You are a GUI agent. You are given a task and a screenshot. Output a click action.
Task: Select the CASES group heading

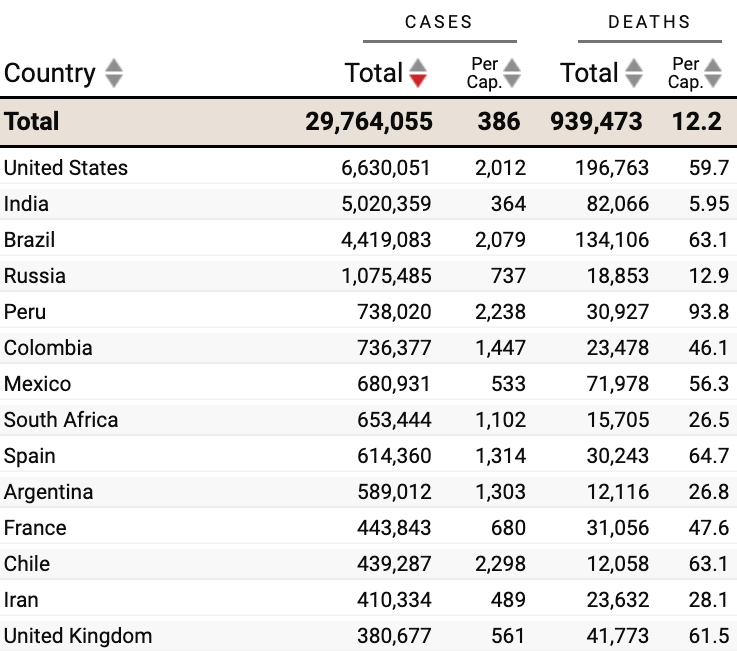click(x=439, y=22)
